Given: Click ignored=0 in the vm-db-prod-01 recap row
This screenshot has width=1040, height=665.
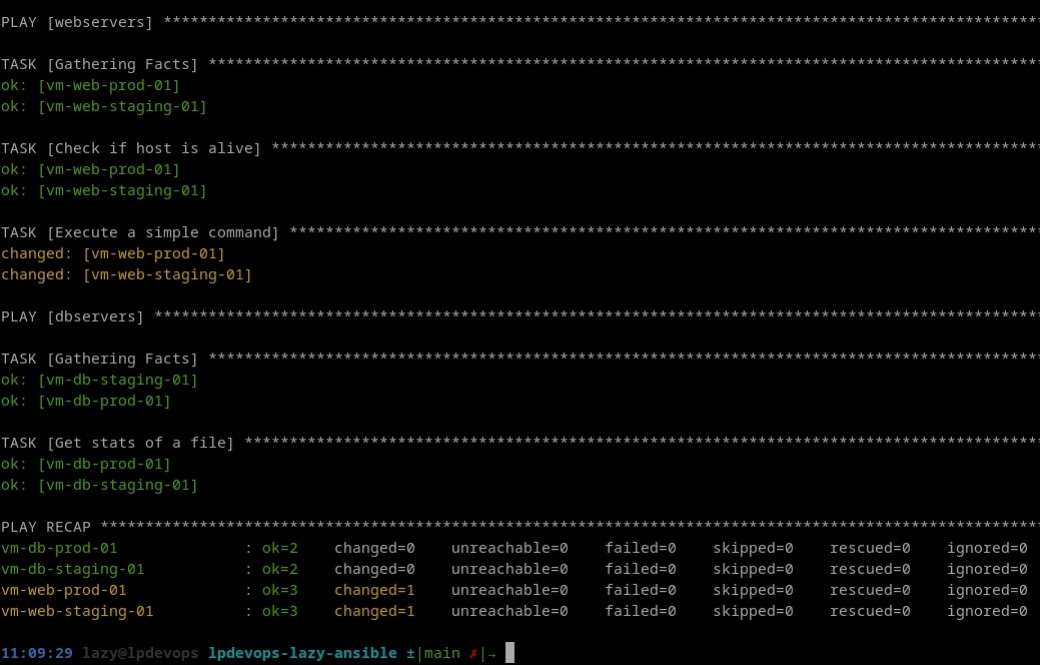Looking at the screenshot, I should pyautogui.click(x=987, y=548).
